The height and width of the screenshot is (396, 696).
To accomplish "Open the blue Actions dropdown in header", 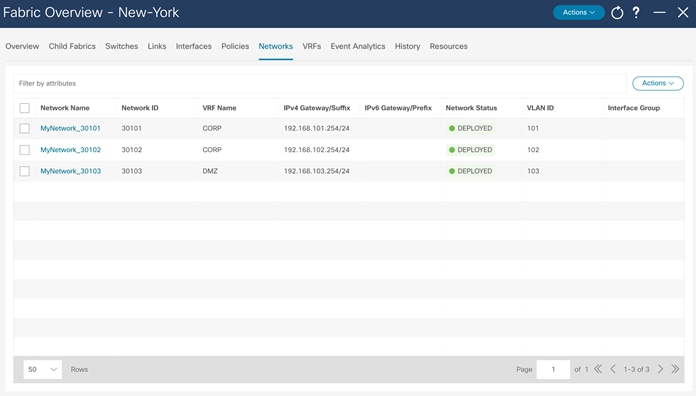I will (x=578, y=12).
